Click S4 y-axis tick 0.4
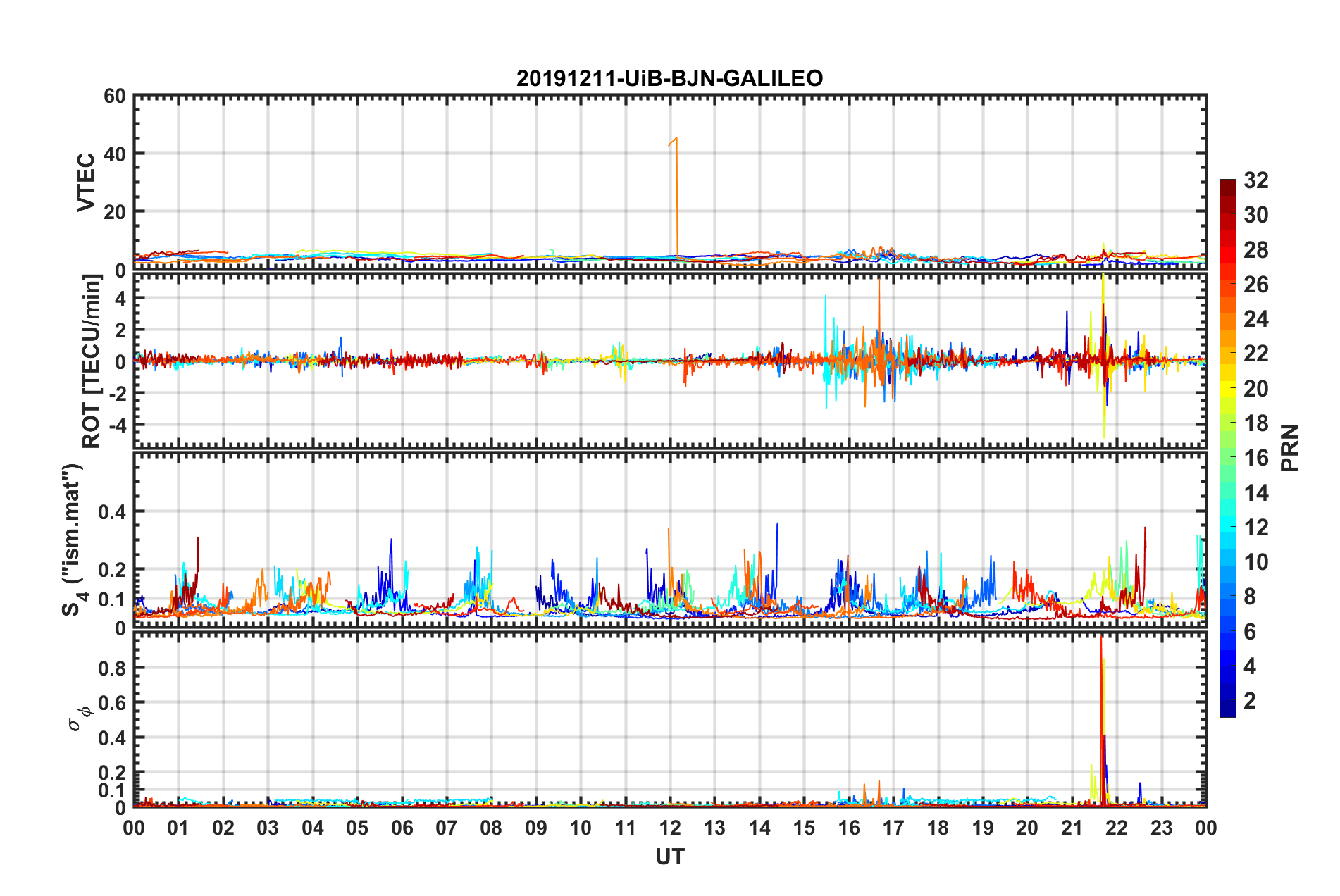The height and width of the screenshot is (896, 1340). (112, 512)
